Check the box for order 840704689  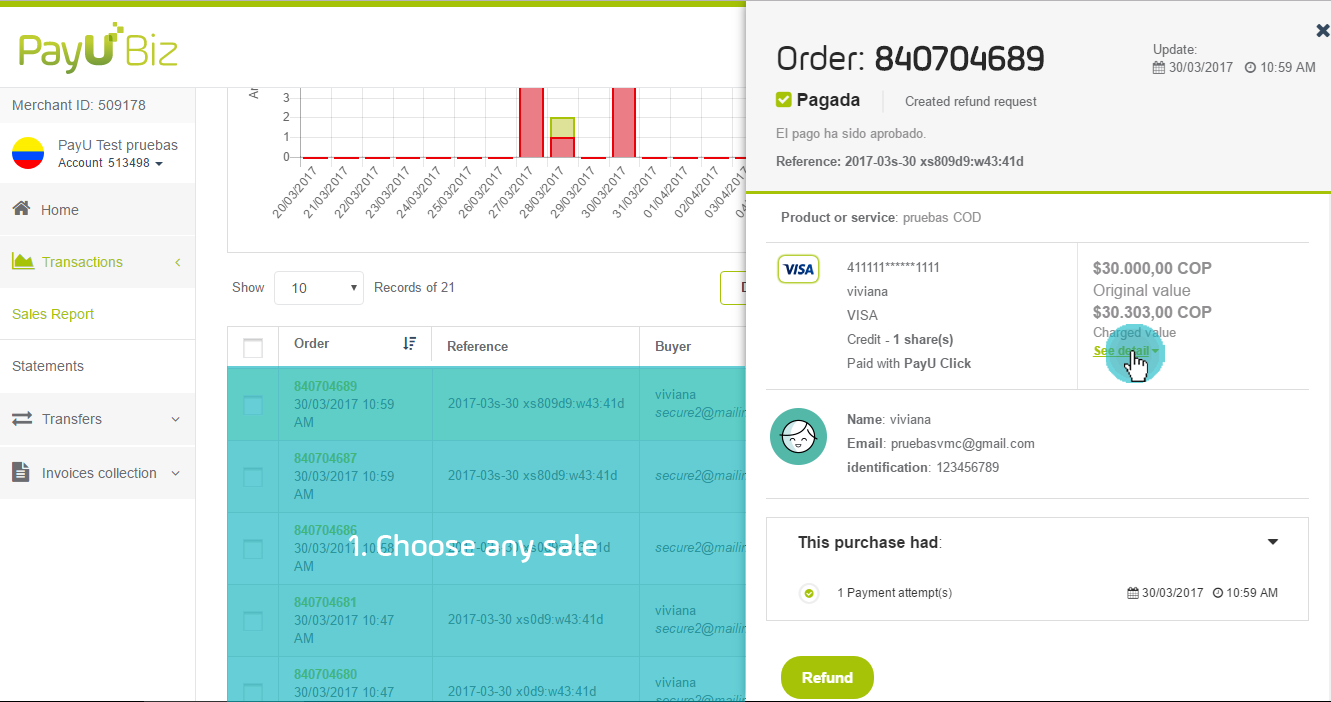click(x=253, y=404)
